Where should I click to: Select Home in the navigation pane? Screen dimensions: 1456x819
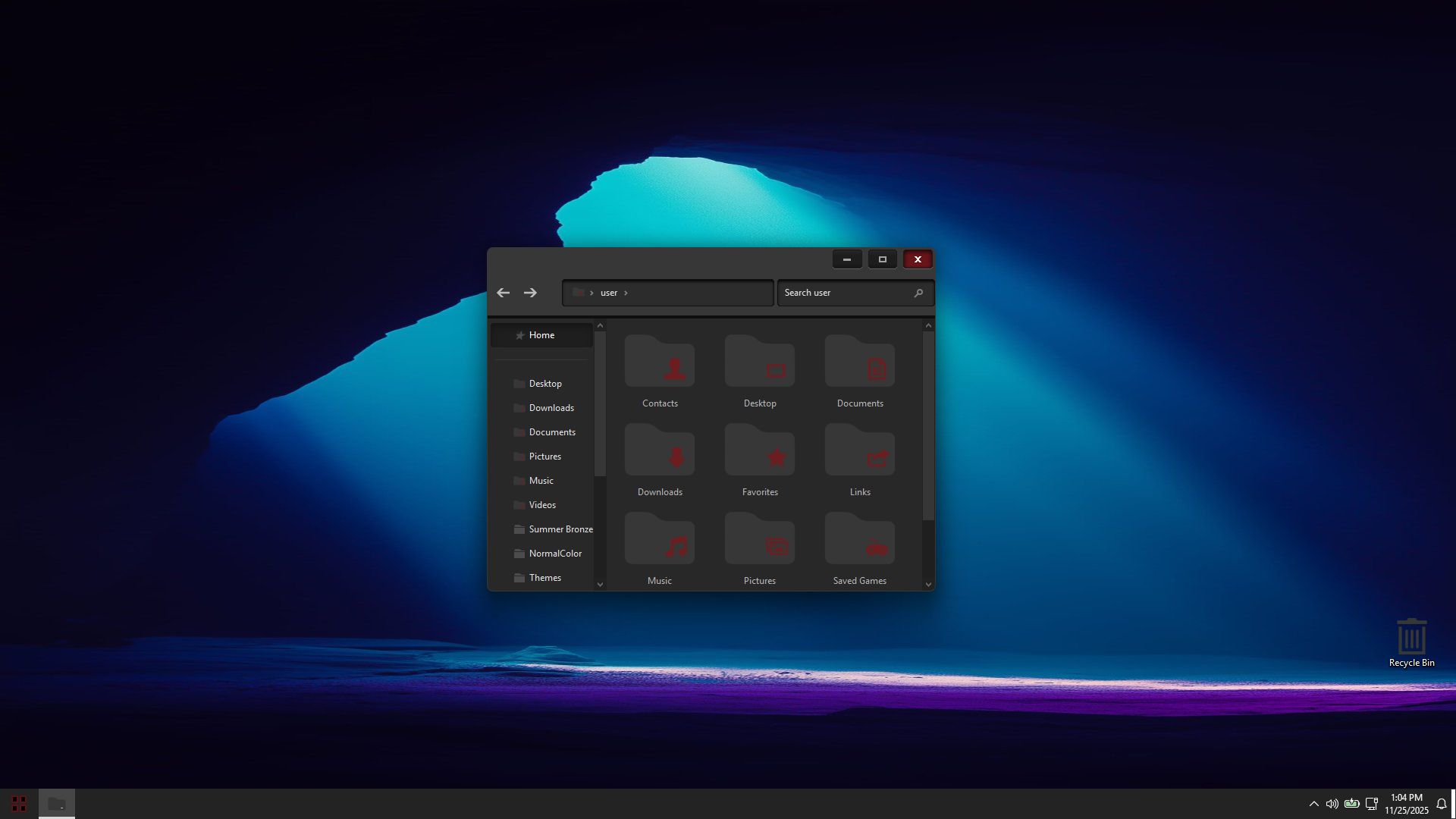(x=541, y=335)
